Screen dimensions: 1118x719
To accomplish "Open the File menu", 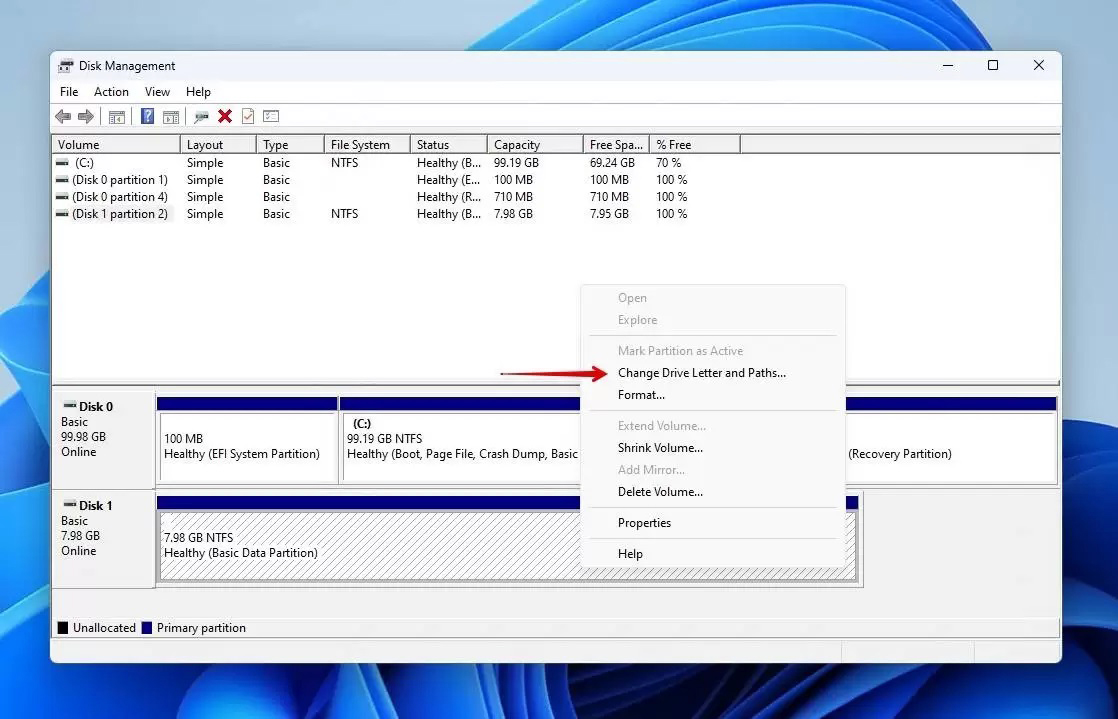I will (69, 92).
